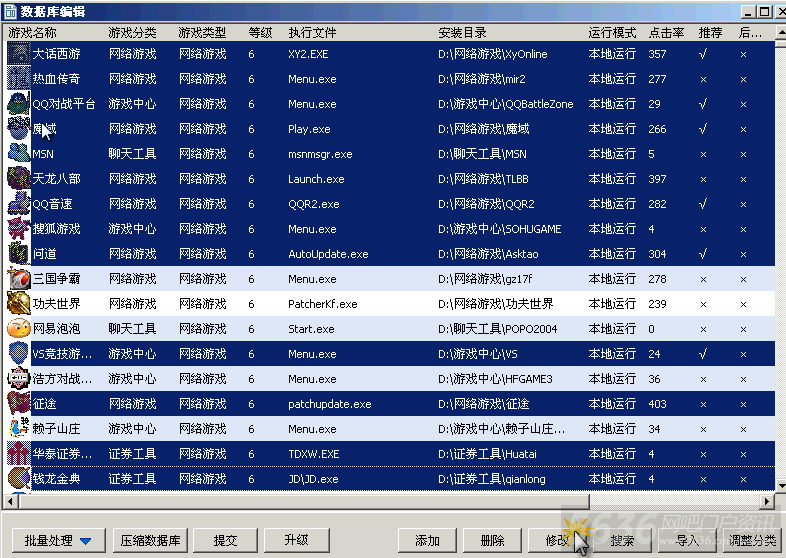Click the 修改 button
Screen dimensions: 786x558
557,540
